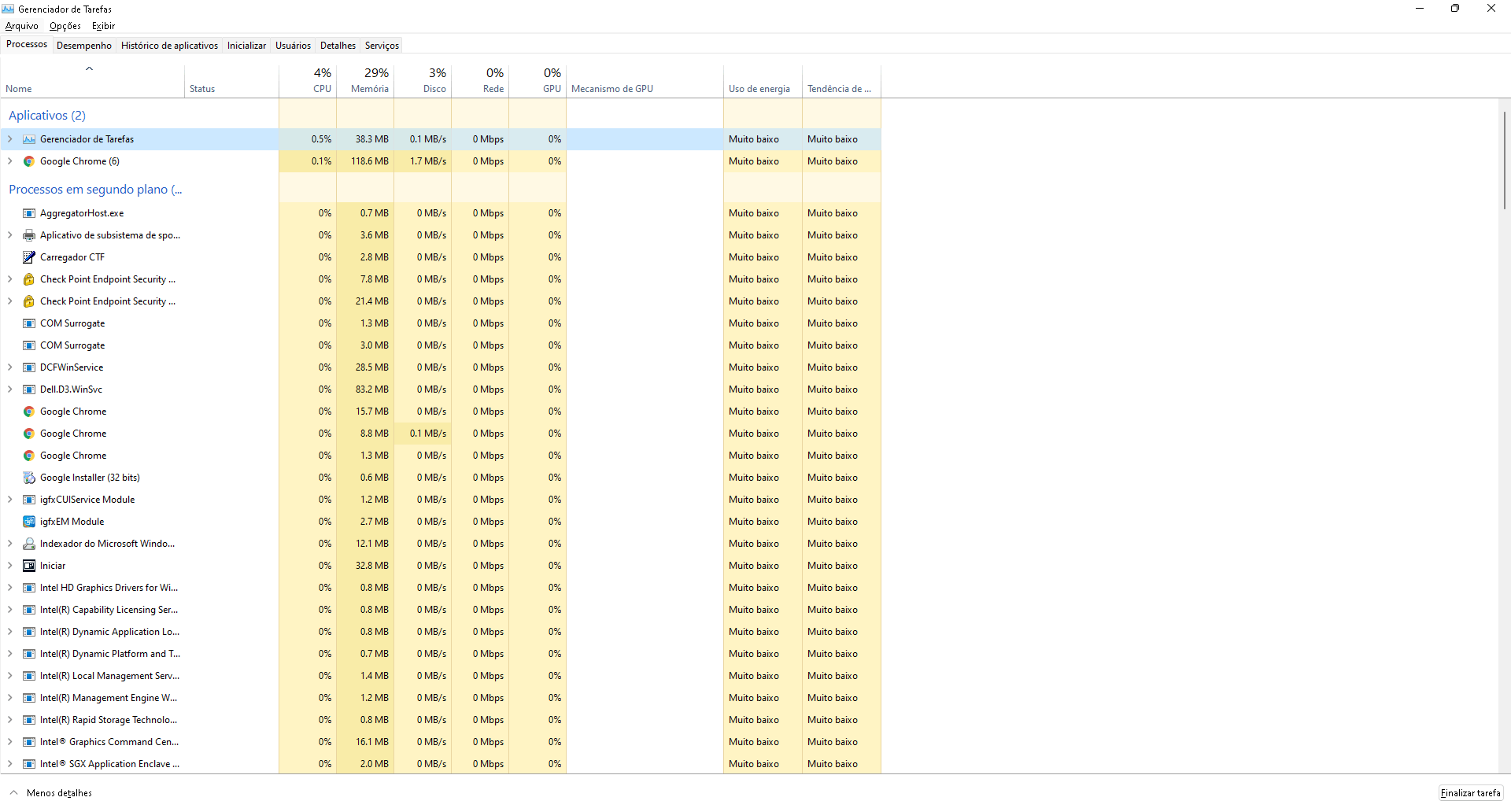Click the Carregador CTF pen icon
1511x812 pixels.
(x=29, y=257)
